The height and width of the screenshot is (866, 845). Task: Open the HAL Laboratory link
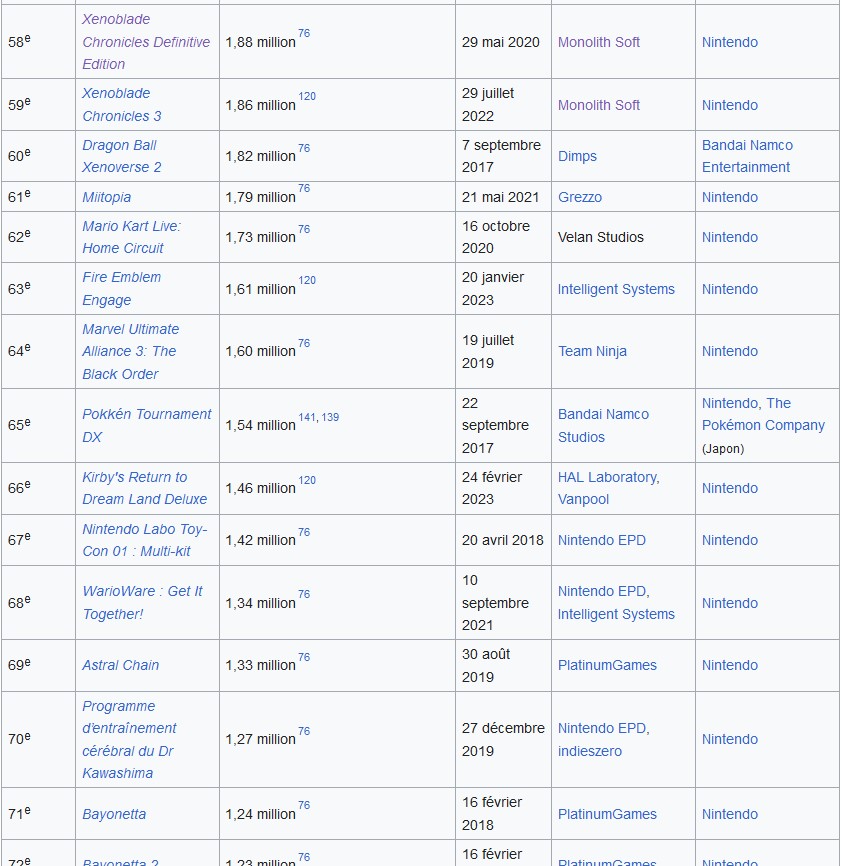(x=608, y=477)
